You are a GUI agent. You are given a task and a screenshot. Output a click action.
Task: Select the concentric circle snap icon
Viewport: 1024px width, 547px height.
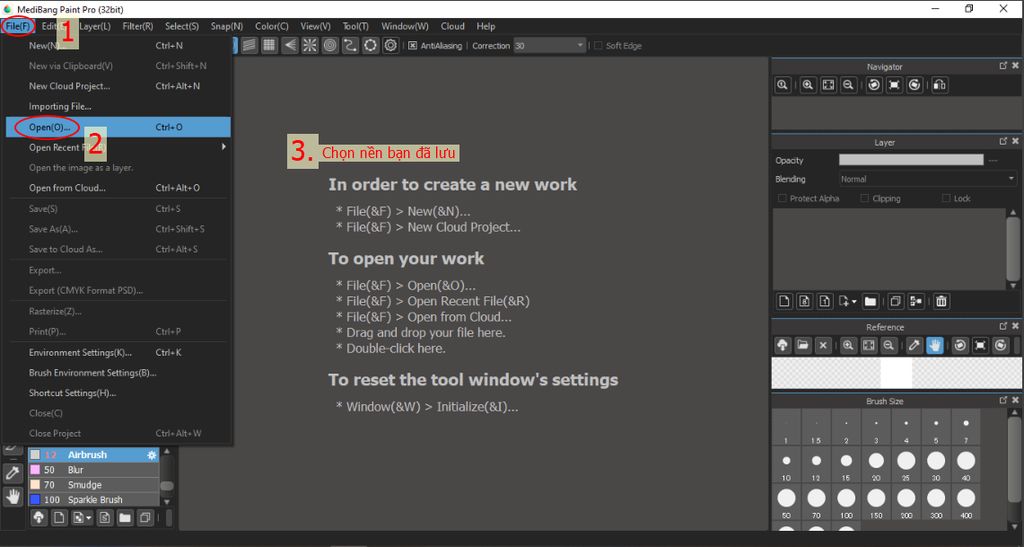coord(330,45)
